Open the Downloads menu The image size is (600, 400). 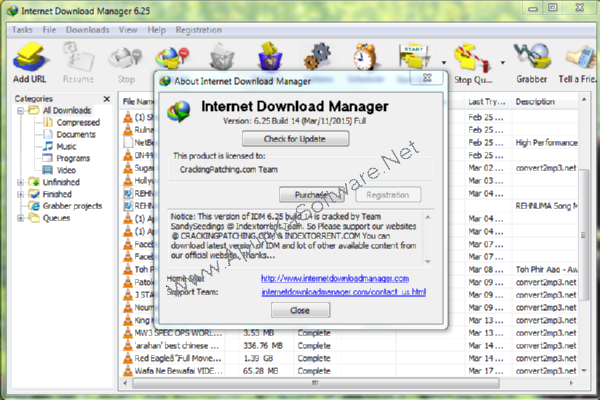click(x=88, y=30)
